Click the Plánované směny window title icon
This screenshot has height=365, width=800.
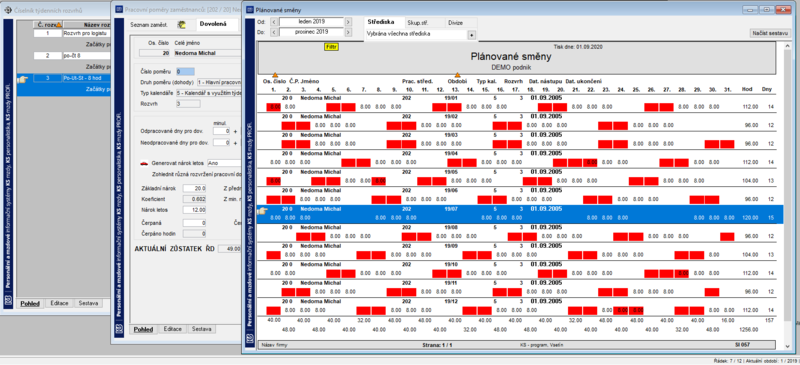click(x=250, y=10)
